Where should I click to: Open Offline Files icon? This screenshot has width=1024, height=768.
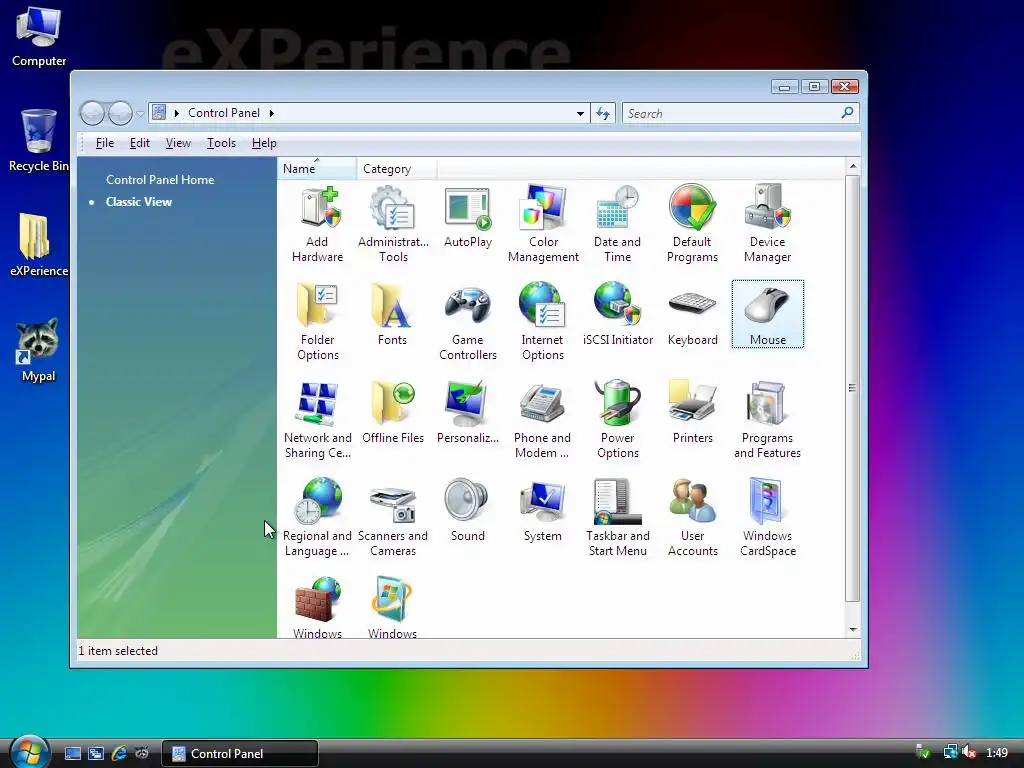[392, 412]
